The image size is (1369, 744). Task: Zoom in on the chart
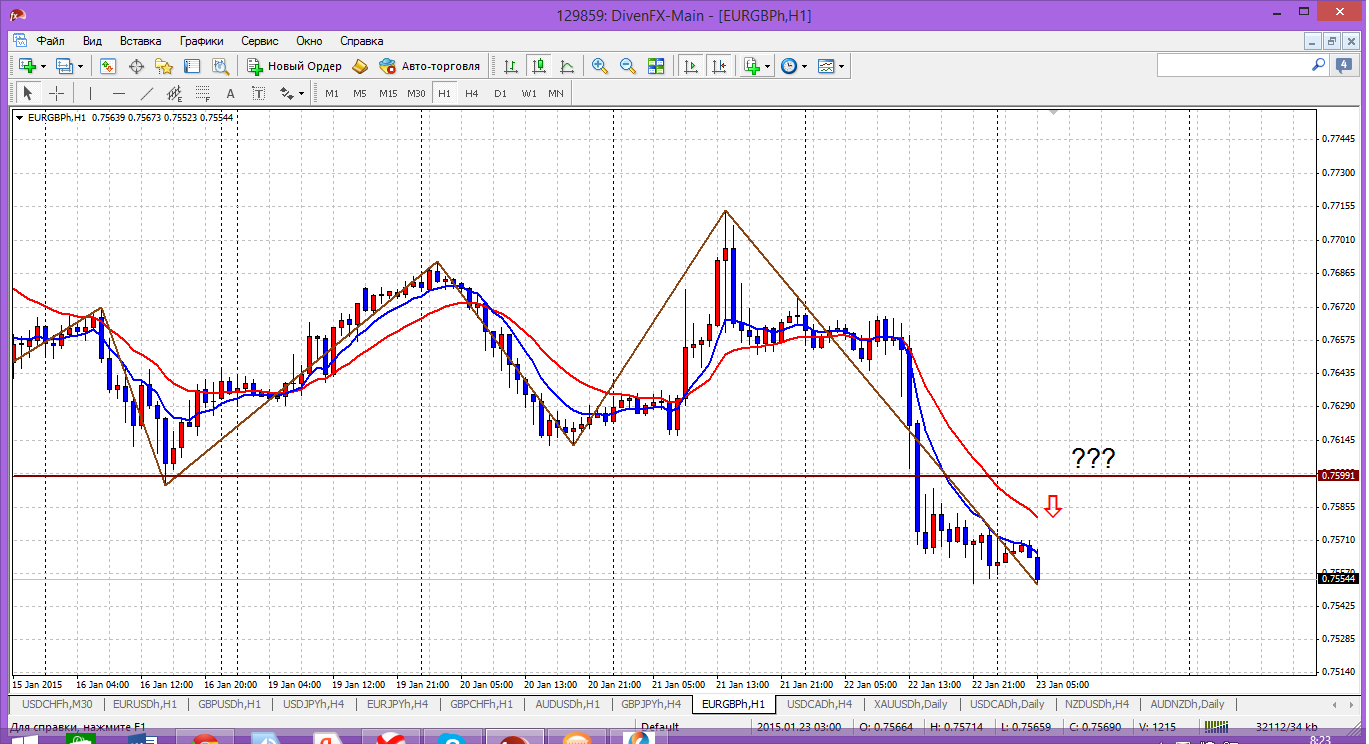coord(600,66)
